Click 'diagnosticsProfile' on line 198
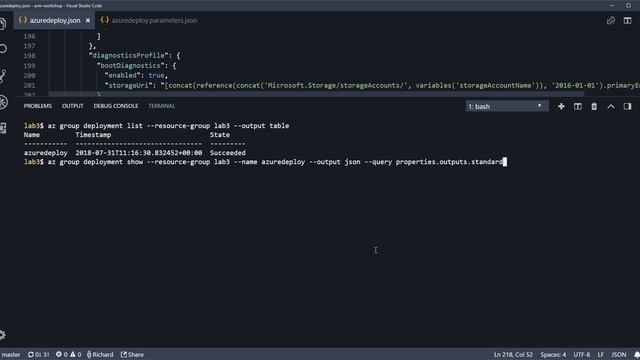The image size is (640, 360). tap(129, 56)
